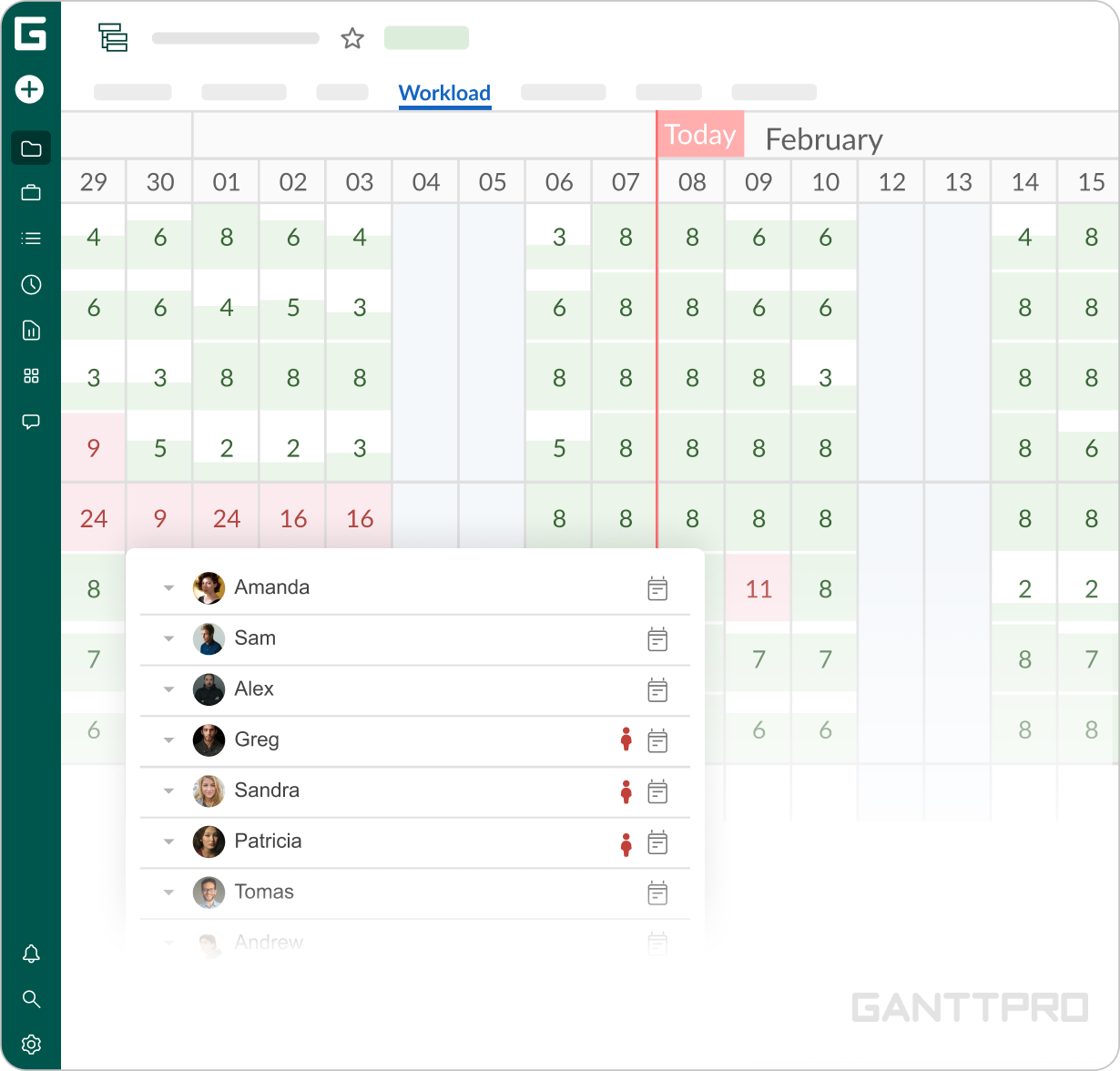Open the settings gear icon
This screenshot has height=1071, width=1120.
pos(31,1044)
